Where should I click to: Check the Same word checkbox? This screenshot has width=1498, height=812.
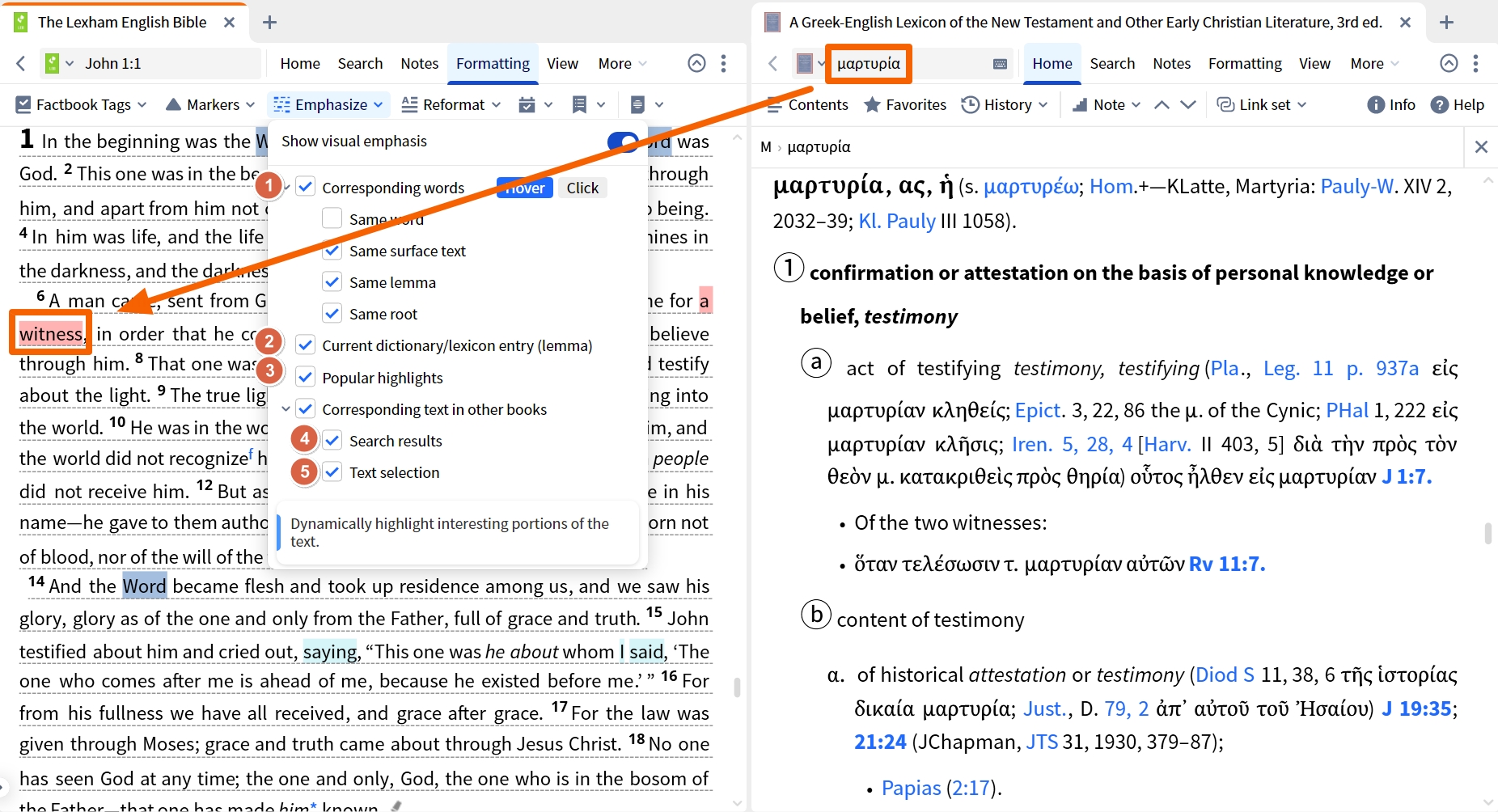pyautogui.click(x=332, y=218)
